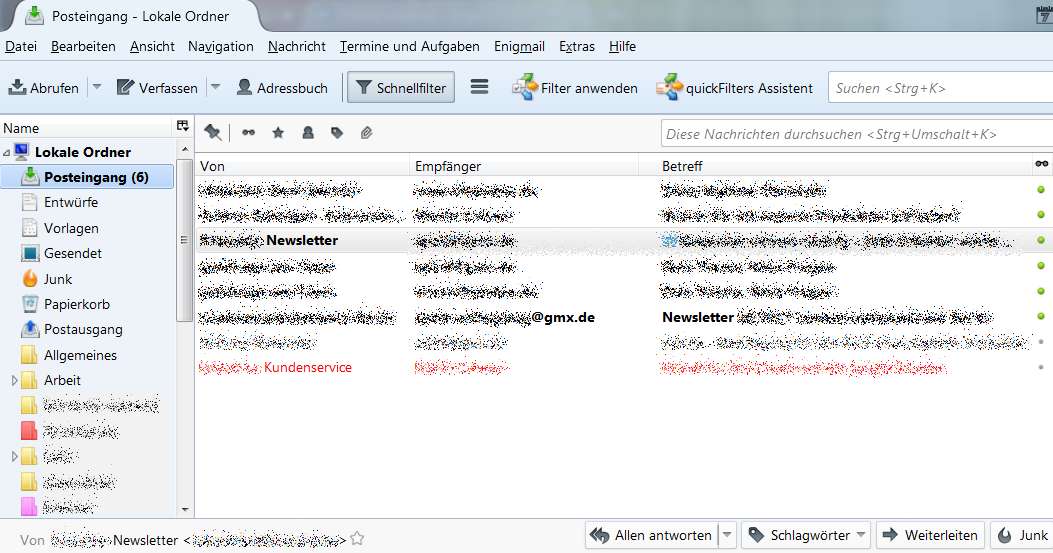Select the Arbeit folder
This screenshot has width=1053, height=553.
coord(62,380)
